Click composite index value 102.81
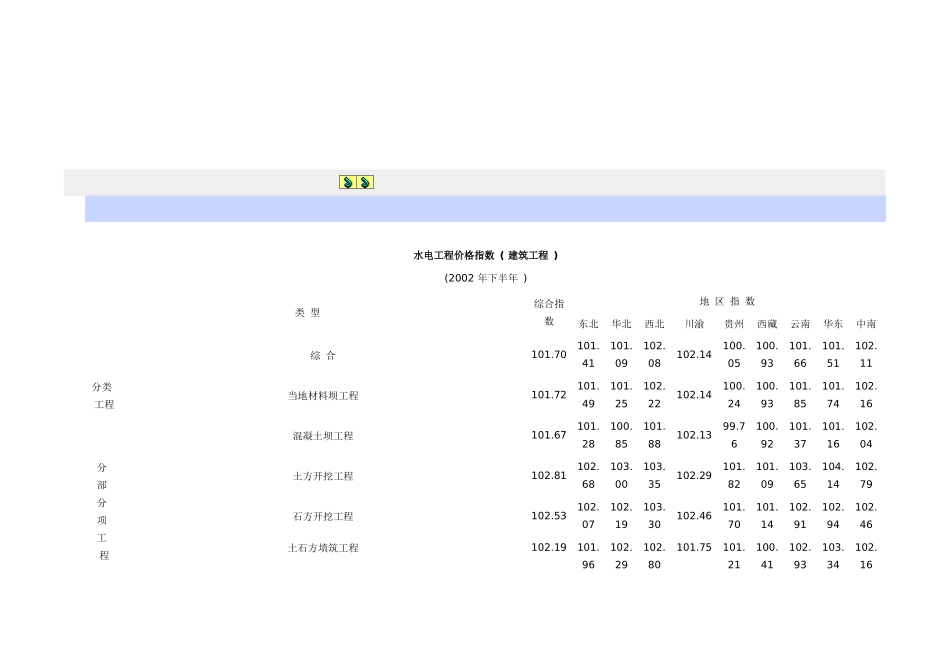 [549, 476]
